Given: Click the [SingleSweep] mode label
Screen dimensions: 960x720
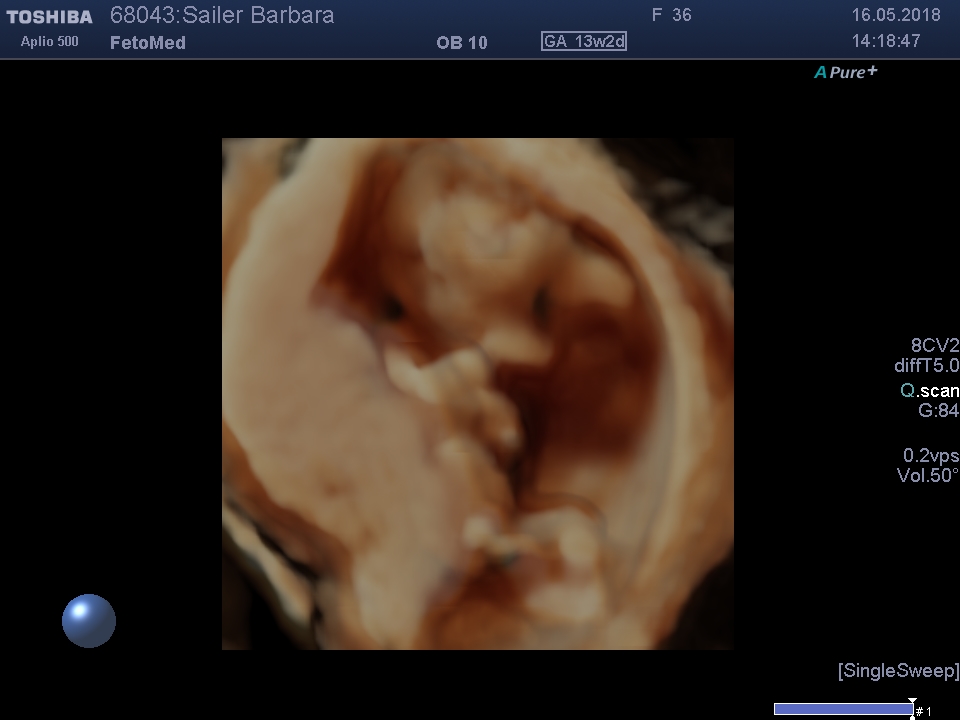Looking at the screenshot, I should pos(898,670).
